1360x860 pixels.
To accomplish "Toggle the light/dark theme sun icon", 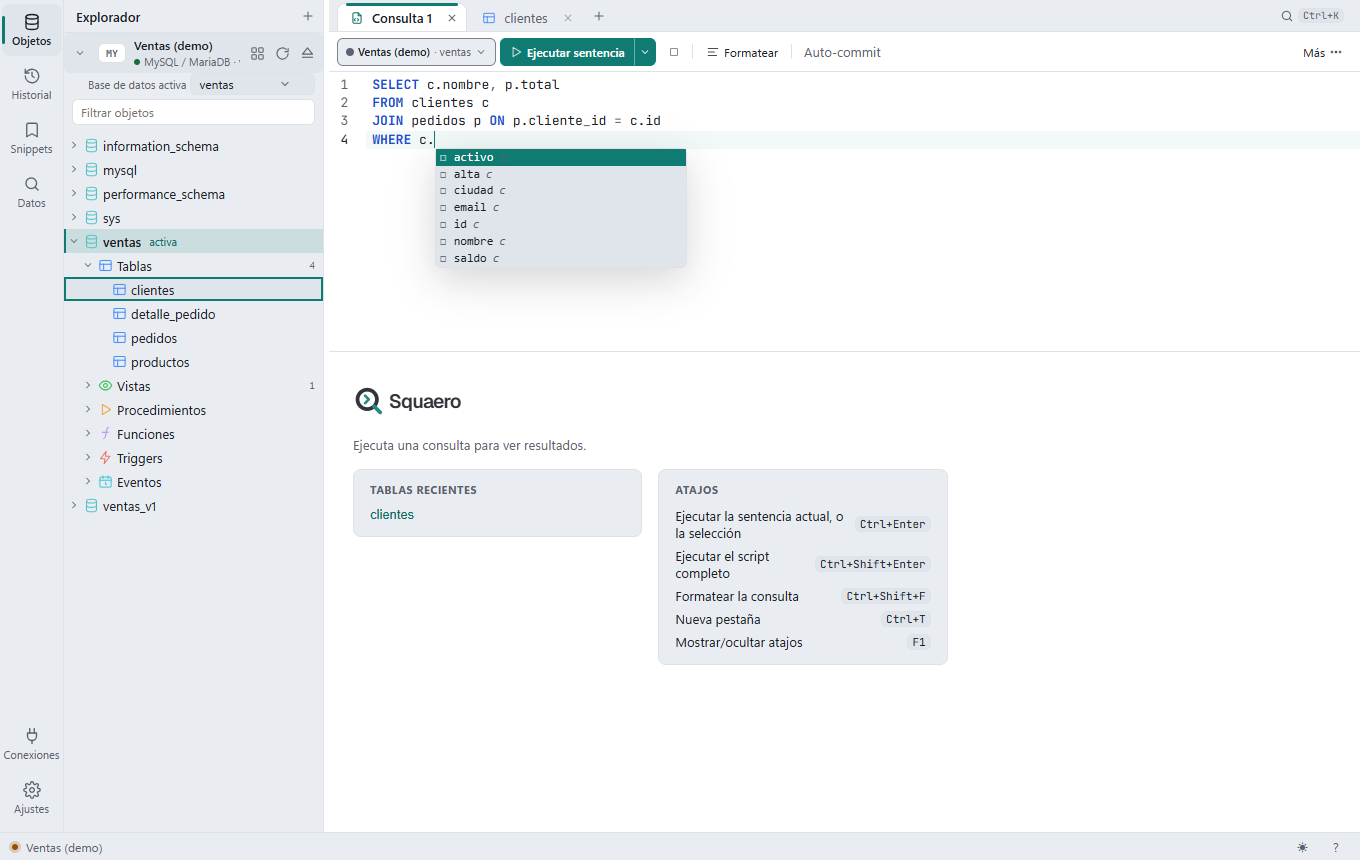I will tap(1302, 847).
